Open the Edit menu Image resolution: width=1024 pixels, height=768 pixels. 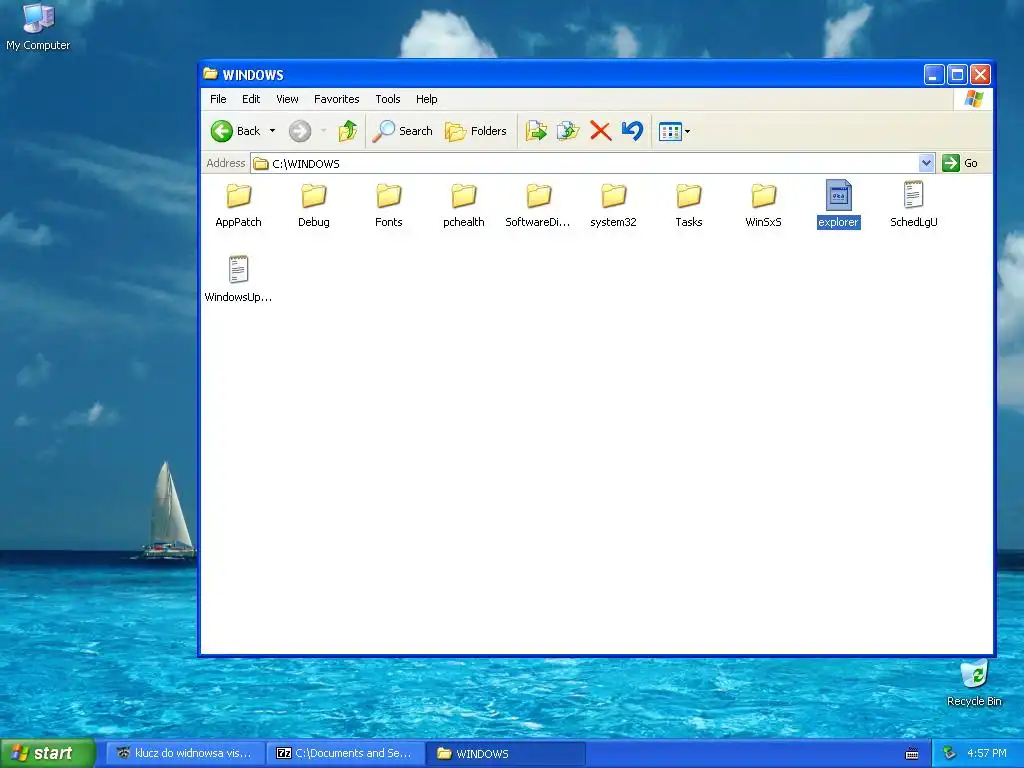pyautogui.click(x=251, y=99)
